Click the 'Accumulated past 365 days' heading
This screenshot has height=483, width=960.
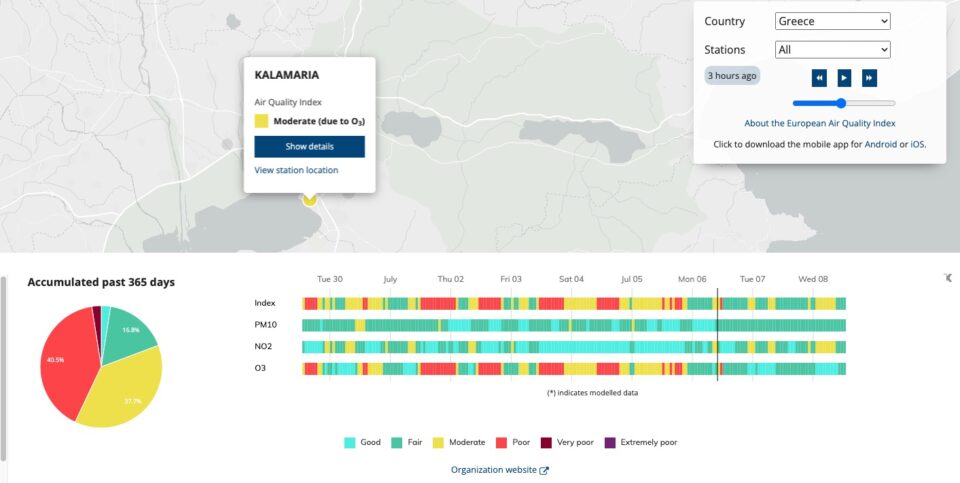(x=101, y=282)
